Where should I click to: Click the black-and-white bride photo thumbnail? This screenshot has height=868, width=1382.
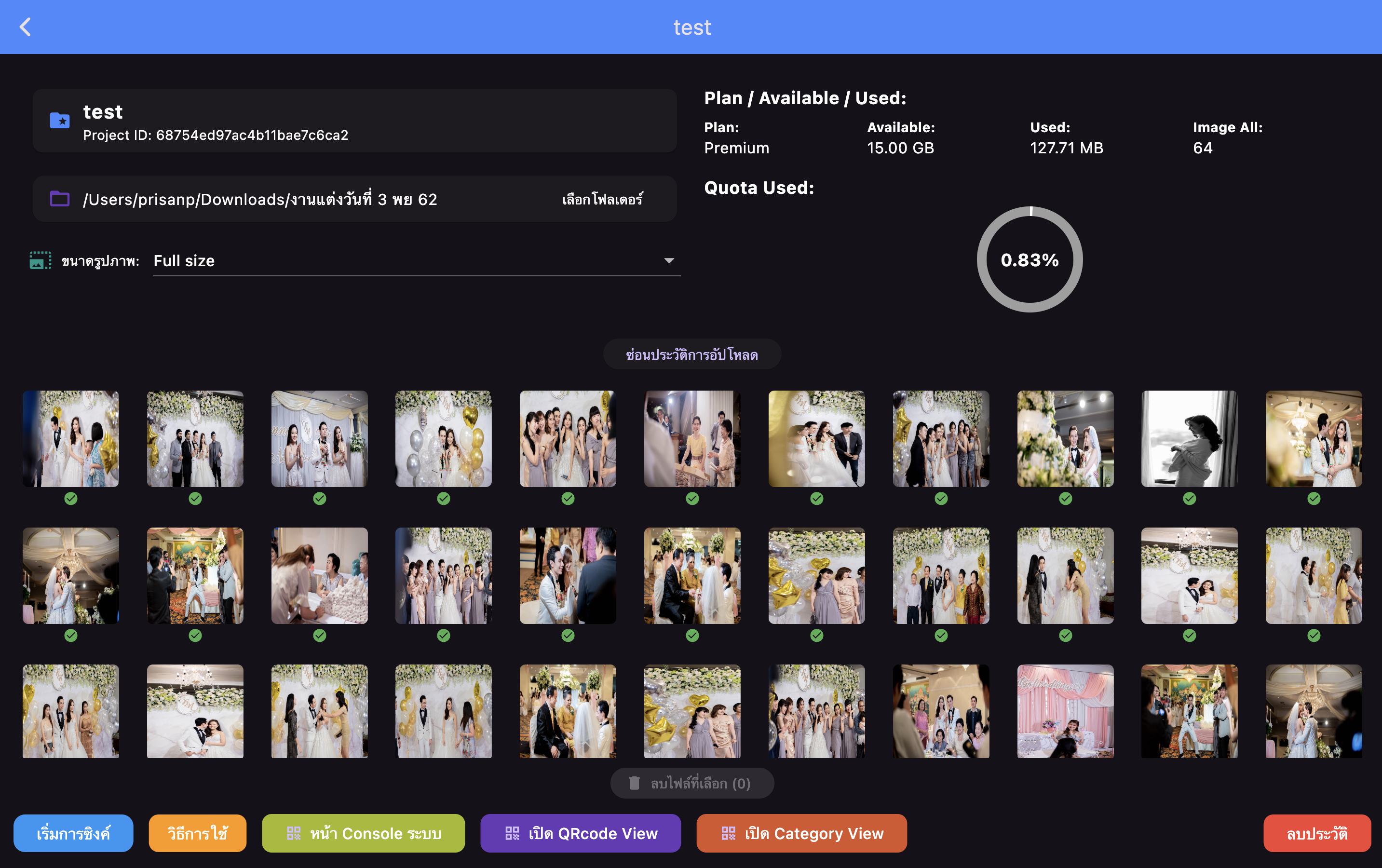point(1189,439)
